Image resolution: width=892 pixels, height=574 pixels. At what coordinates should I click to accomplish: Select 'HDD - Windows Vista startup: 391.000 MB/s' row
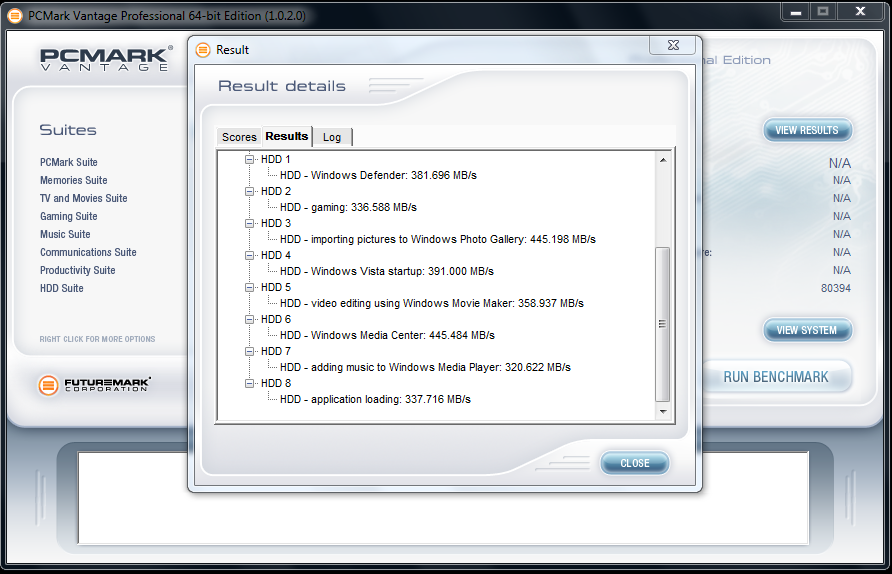[387, 271]
